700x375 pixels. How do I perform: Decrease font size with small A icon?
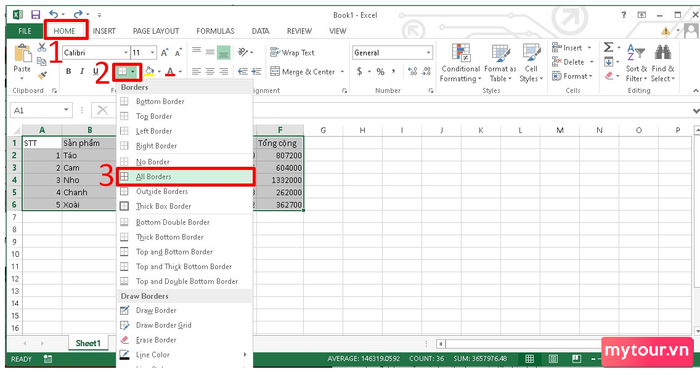pos(178,53)
